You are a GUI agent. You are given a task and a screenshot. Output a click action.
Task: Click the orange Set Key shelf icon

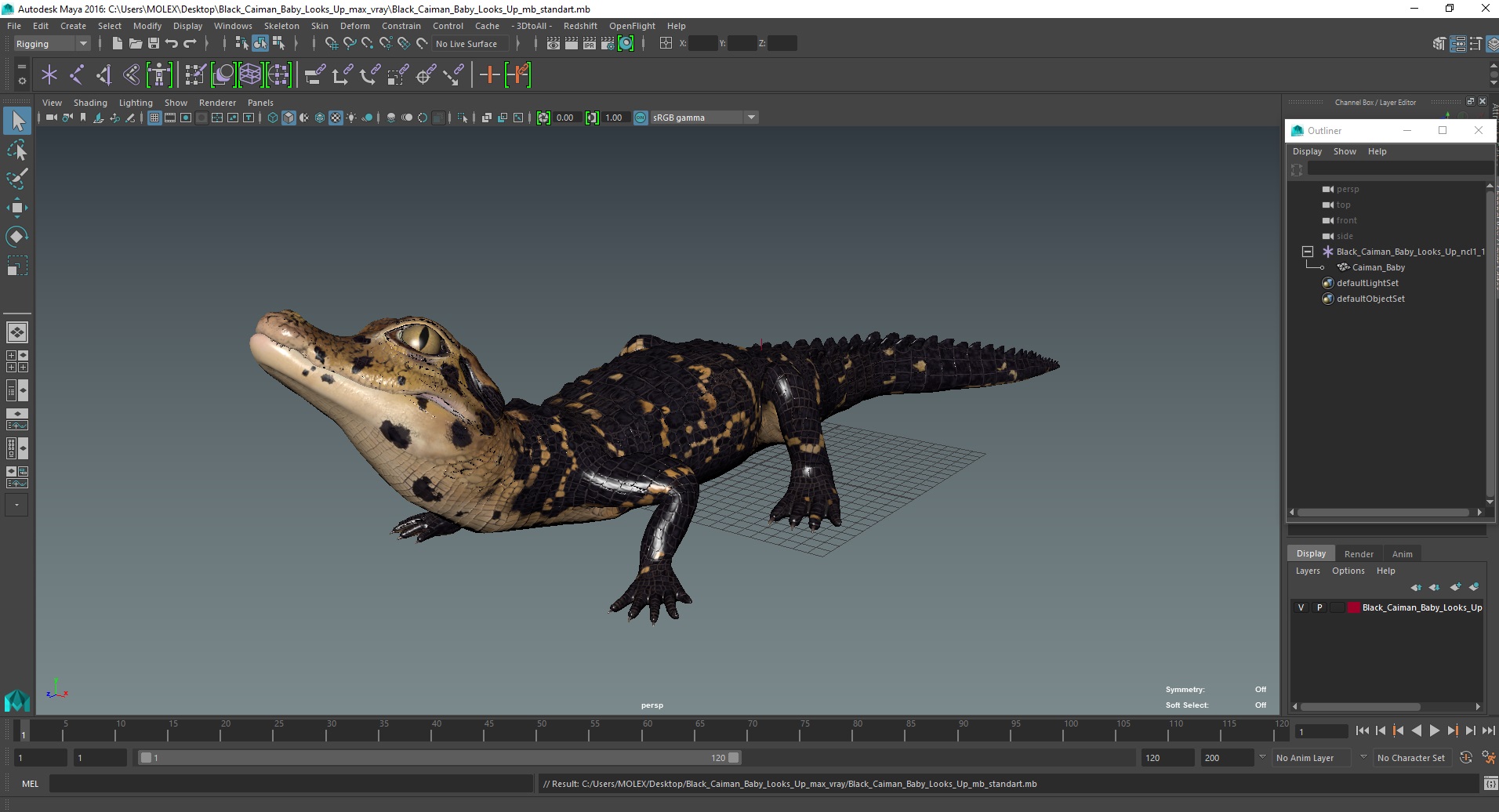pyautogui.click(x=490, y=75)
